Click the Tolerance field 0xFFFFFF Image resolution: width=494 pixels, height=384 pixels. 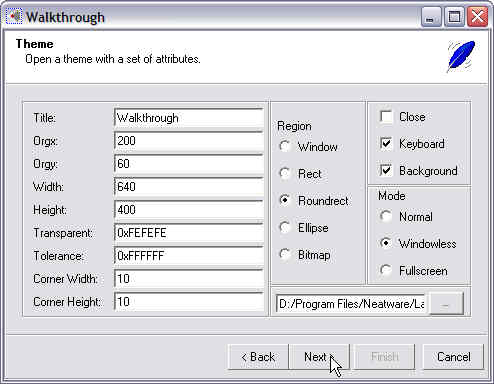tap(189, 256)
